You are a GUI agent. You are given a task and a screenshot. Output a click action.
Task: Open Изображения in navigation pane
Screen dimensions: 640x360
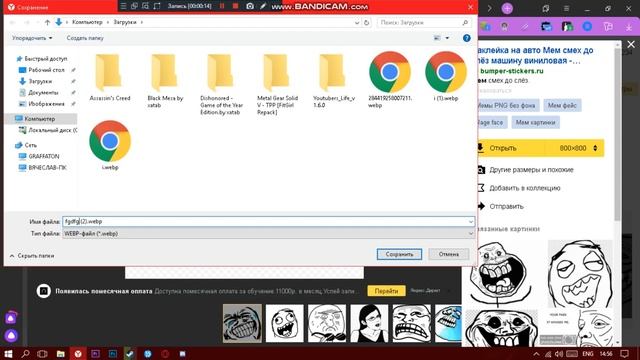(46, 104)
